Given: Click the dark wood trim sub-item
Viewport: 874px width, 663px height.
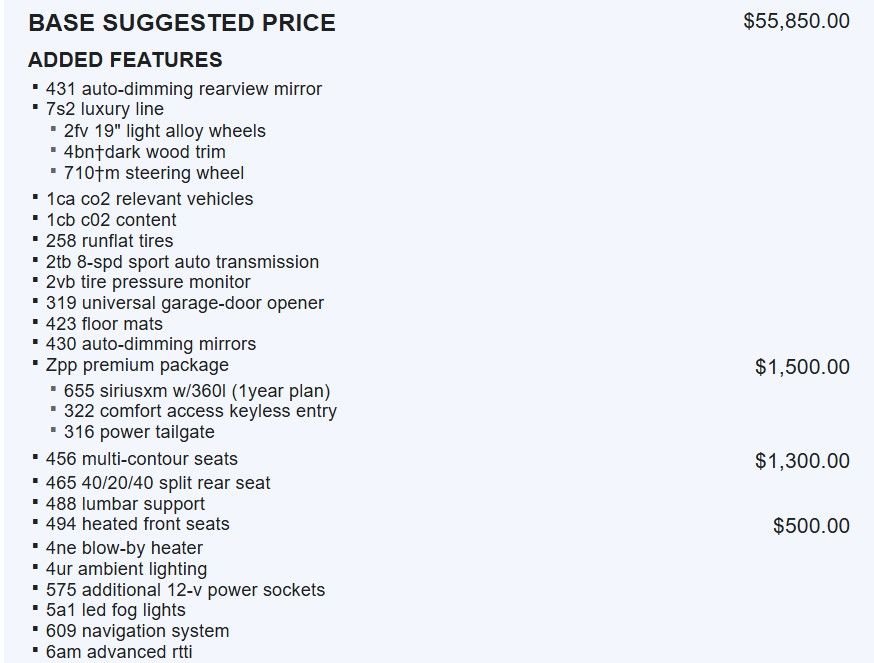Looking at the screenshot, I should 145,152.
